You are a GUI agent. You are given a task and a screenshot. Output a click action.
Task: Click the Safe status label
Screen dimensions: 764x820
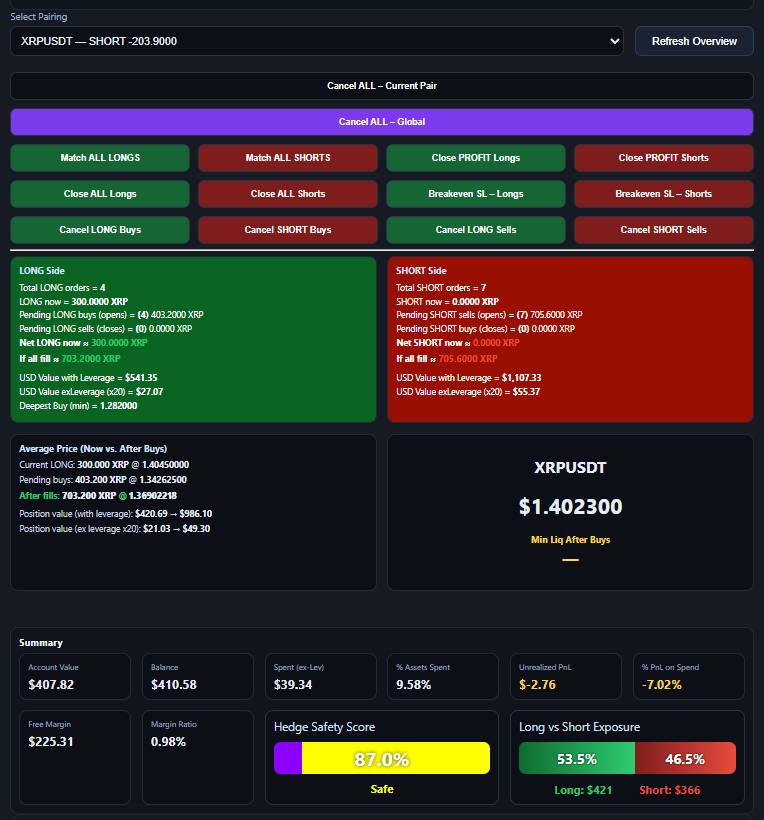tap(382, 789)
